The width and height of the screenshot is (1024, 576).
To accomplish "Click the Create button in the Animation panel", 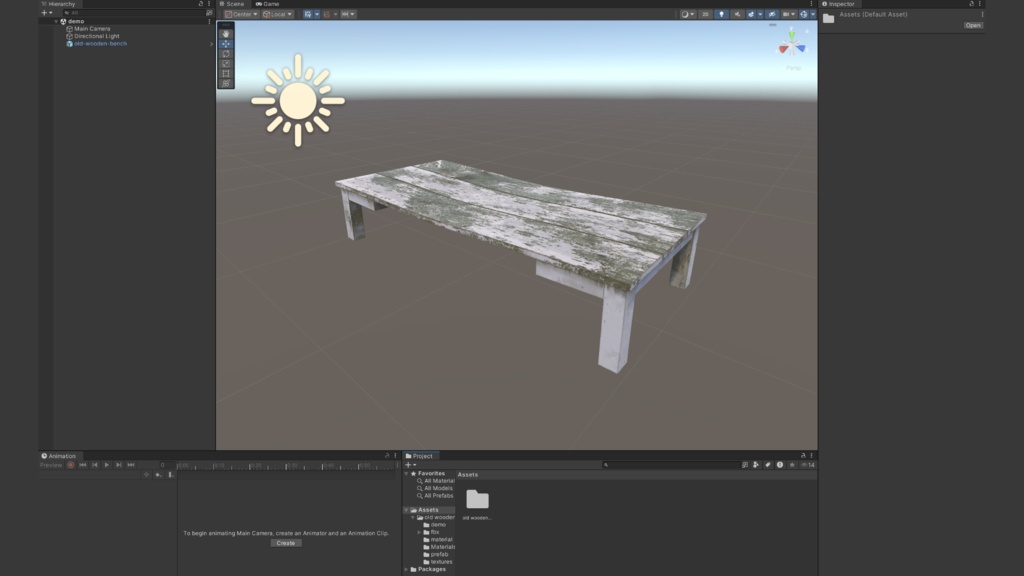I will 285,543.
